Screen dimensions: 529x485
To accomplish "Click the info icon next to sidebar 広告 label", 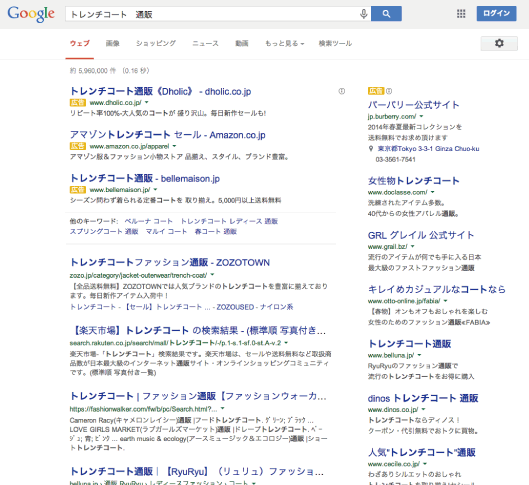I will [389, 91].
